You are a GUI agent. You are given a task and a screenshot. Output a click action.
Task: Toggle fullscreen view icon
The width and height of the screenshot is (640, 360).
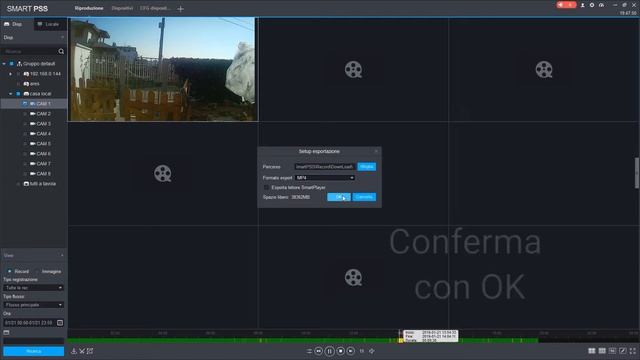pyautogui.click(x=633, y=351)
